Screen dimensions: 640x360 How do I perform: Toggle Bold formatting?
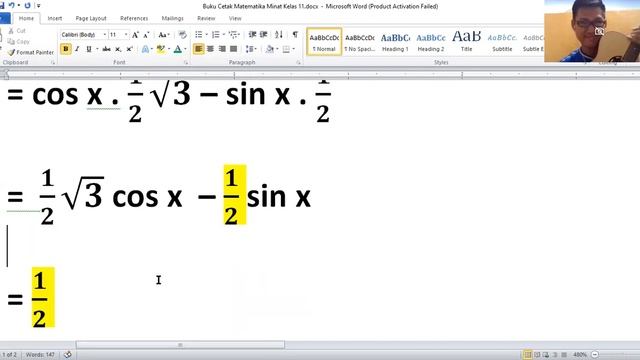tap(65, 49)
